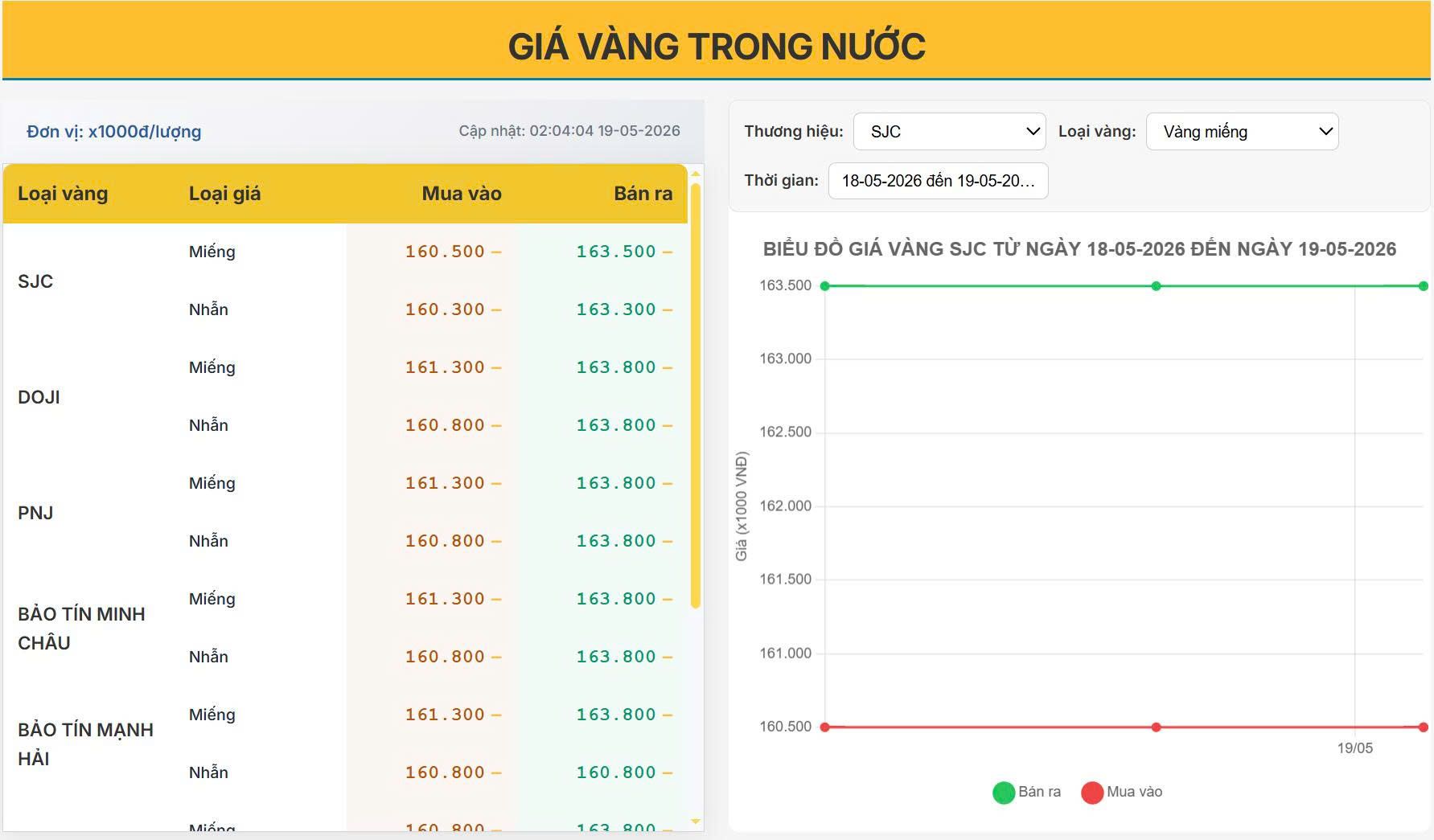Click the middle green Bán ra data point
The image size is (1434, 840).
[x=1156, y=286]
